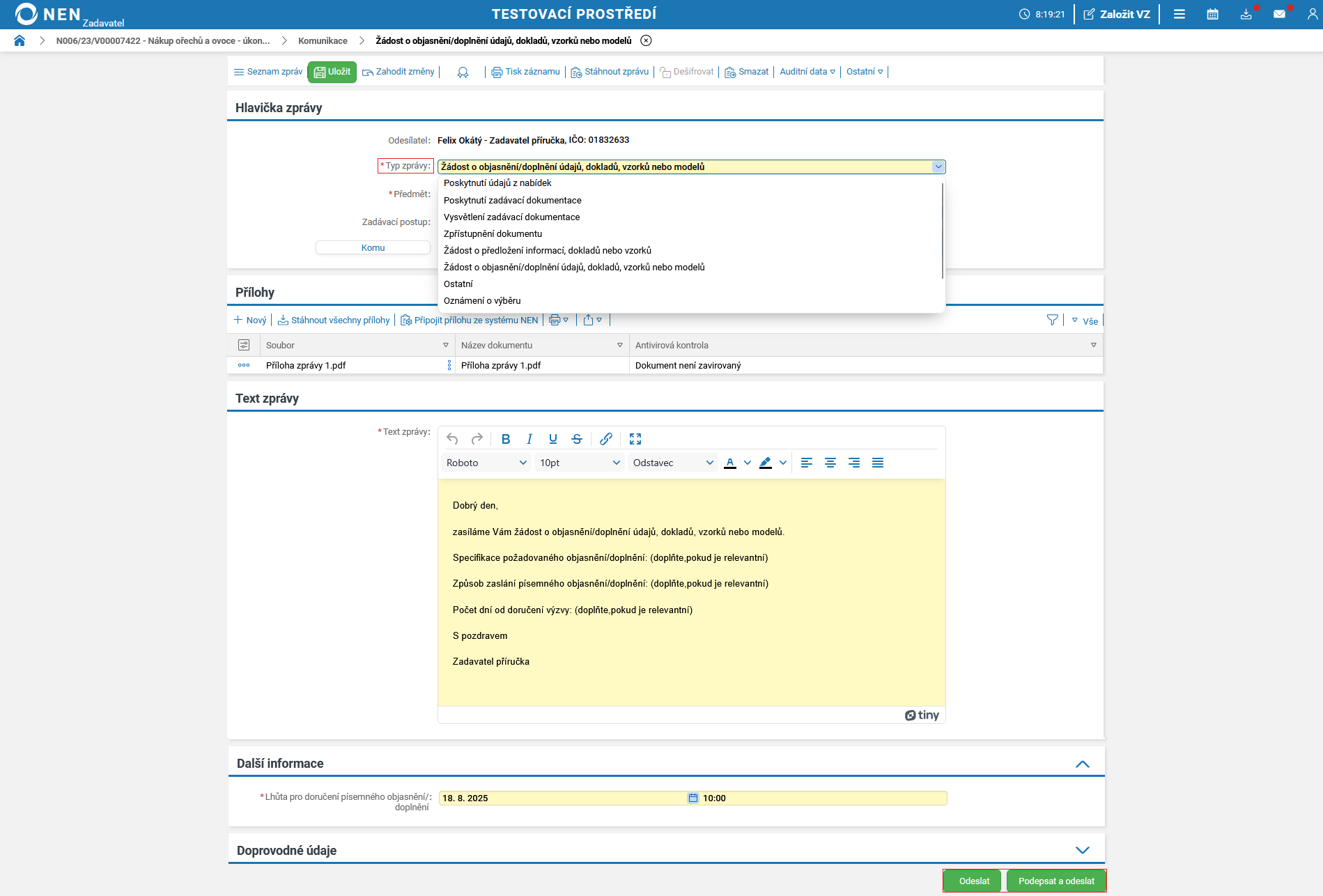Open paragraph style dropdown Odstavec
Viewport: 1323px width, 896px height.
click(673, 463)
